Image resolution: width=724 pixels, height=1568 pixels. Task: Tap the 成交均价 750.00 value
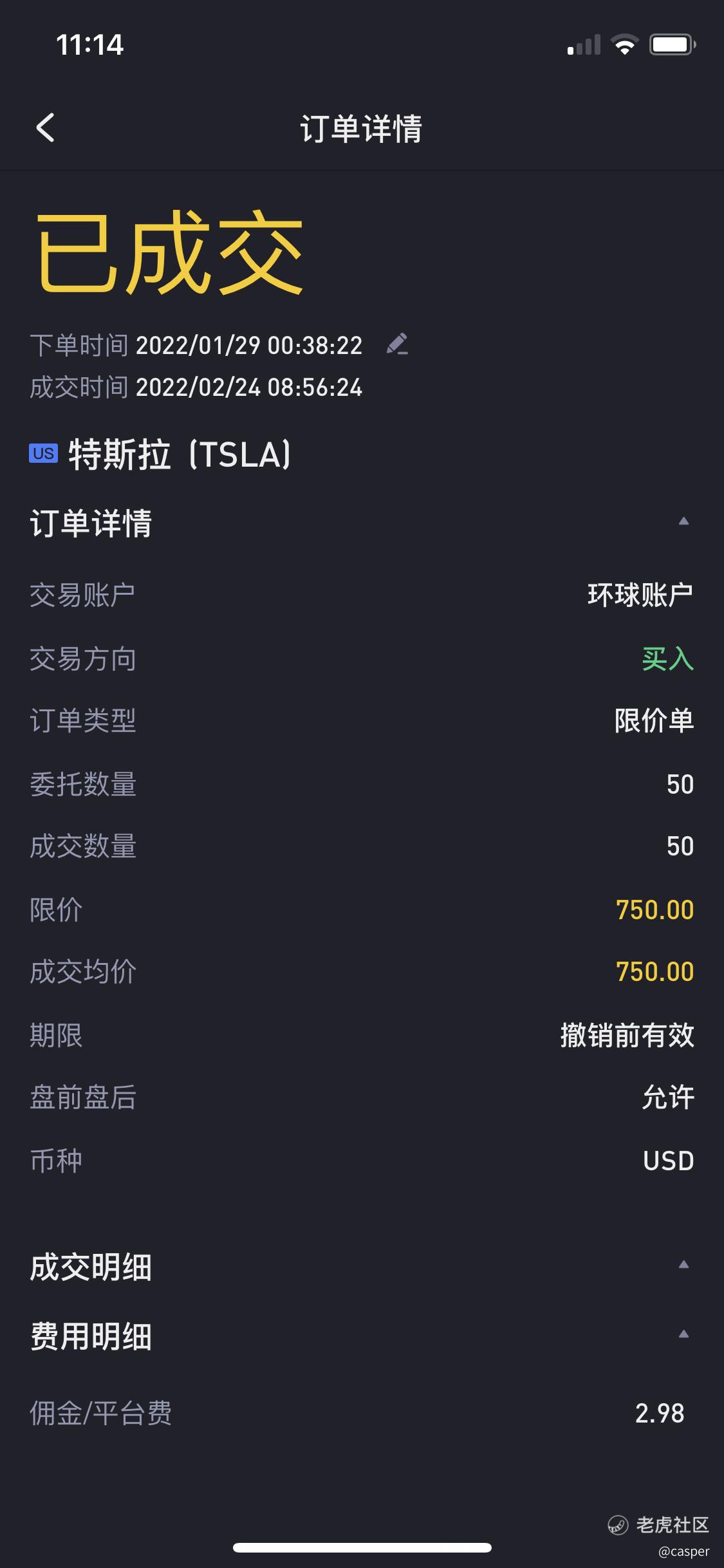coord(654,971)
